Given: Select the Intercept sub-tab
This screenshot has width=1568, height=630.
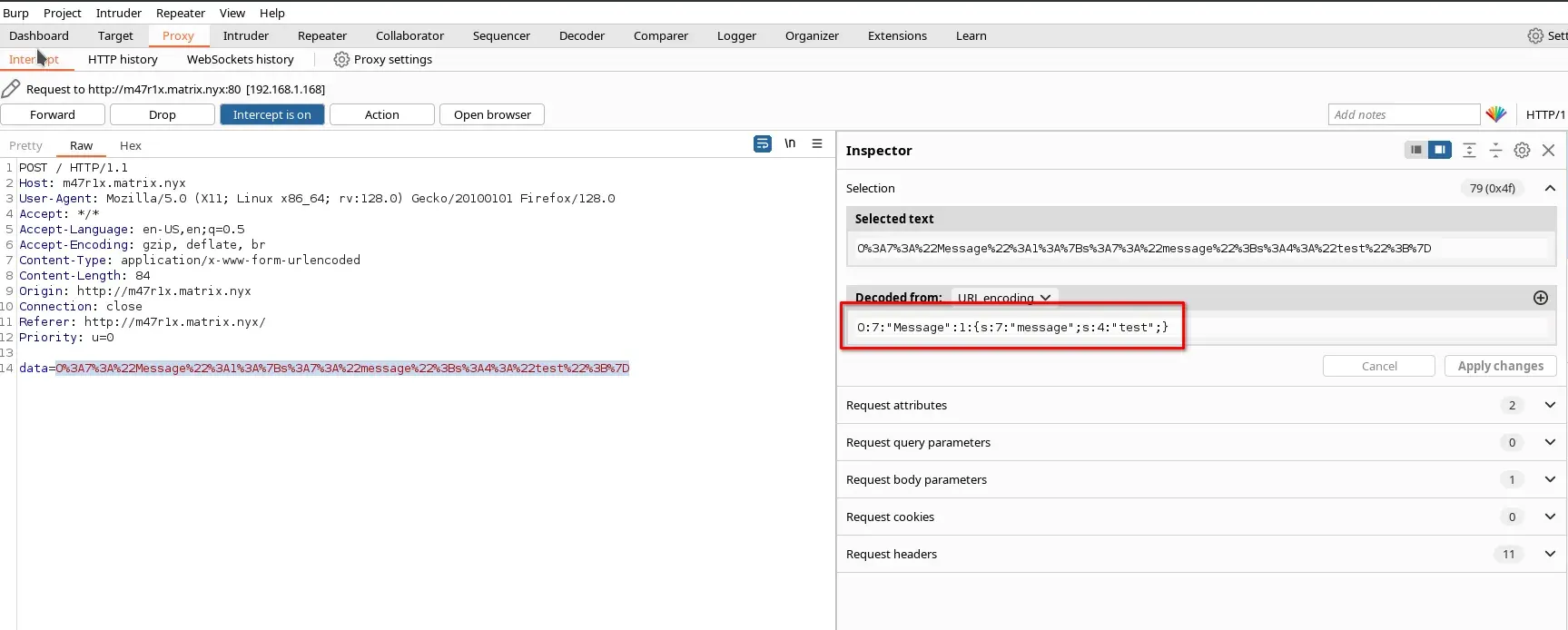Looking at the screenshot, I should 34,59.
